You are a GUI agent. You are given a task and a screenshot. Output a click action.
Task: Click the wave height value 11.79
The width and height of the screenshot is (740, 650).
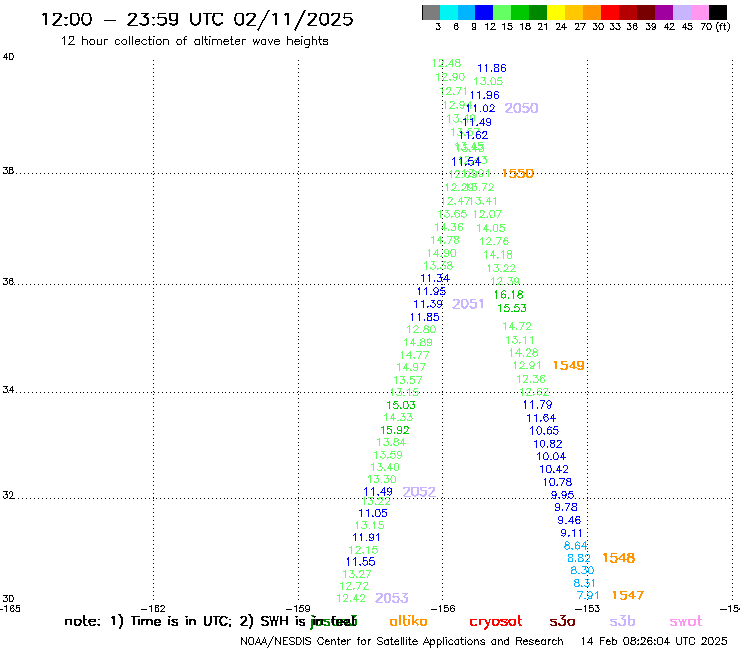coord(538,405)
